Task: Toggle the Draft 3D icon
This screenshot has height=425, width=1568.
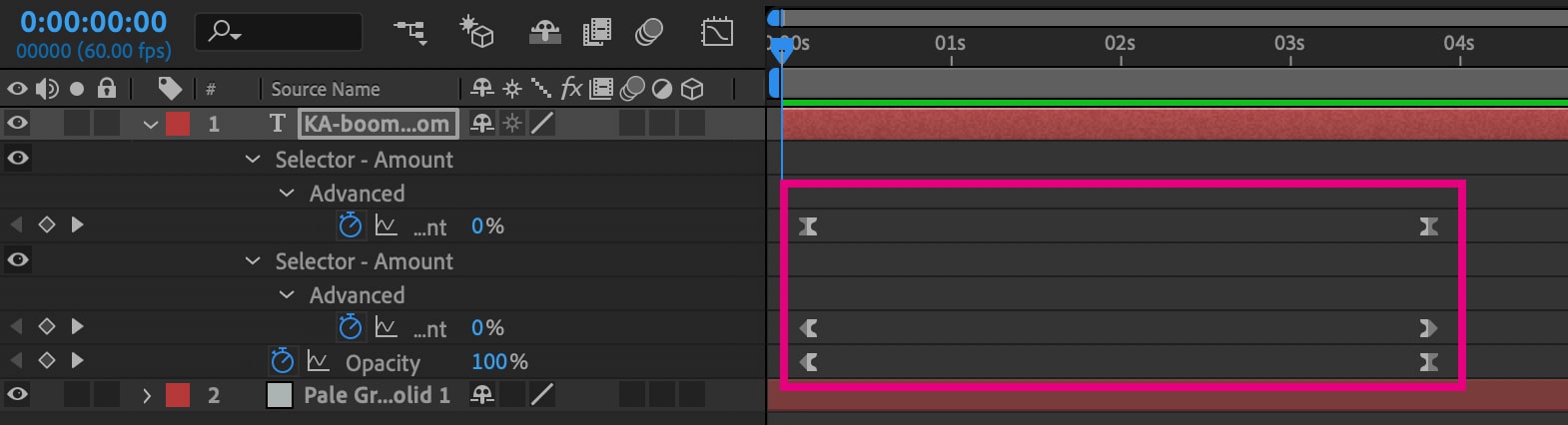Action: [x=476, y=32]
